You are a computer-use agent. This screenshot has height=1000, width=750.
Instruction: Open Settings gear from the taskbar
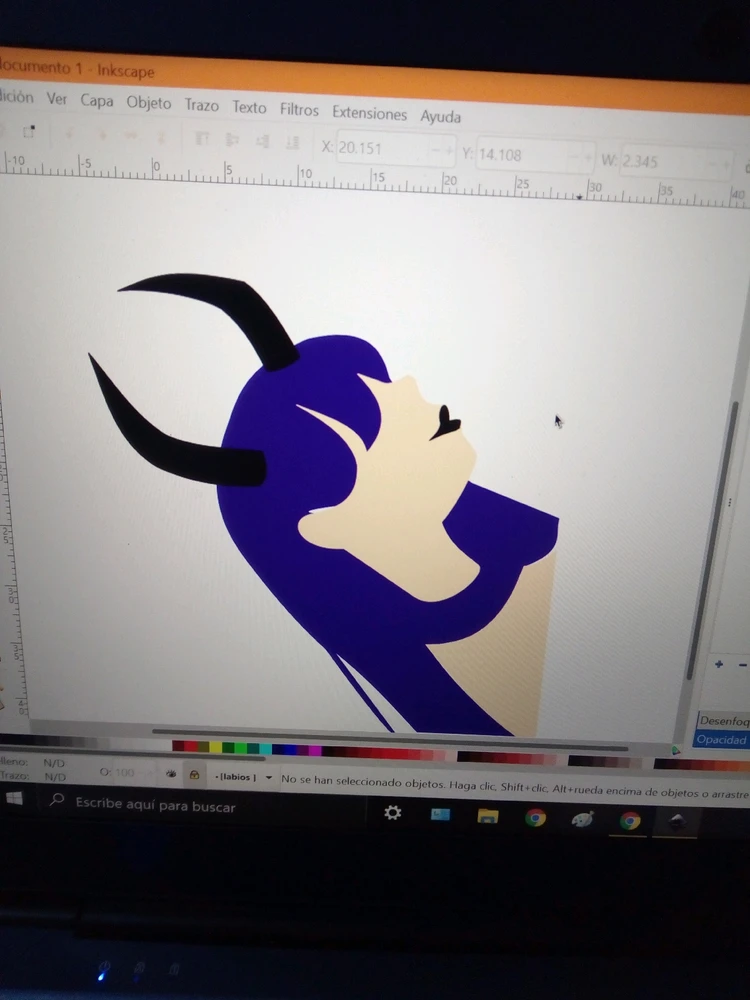tap(392, 812)
